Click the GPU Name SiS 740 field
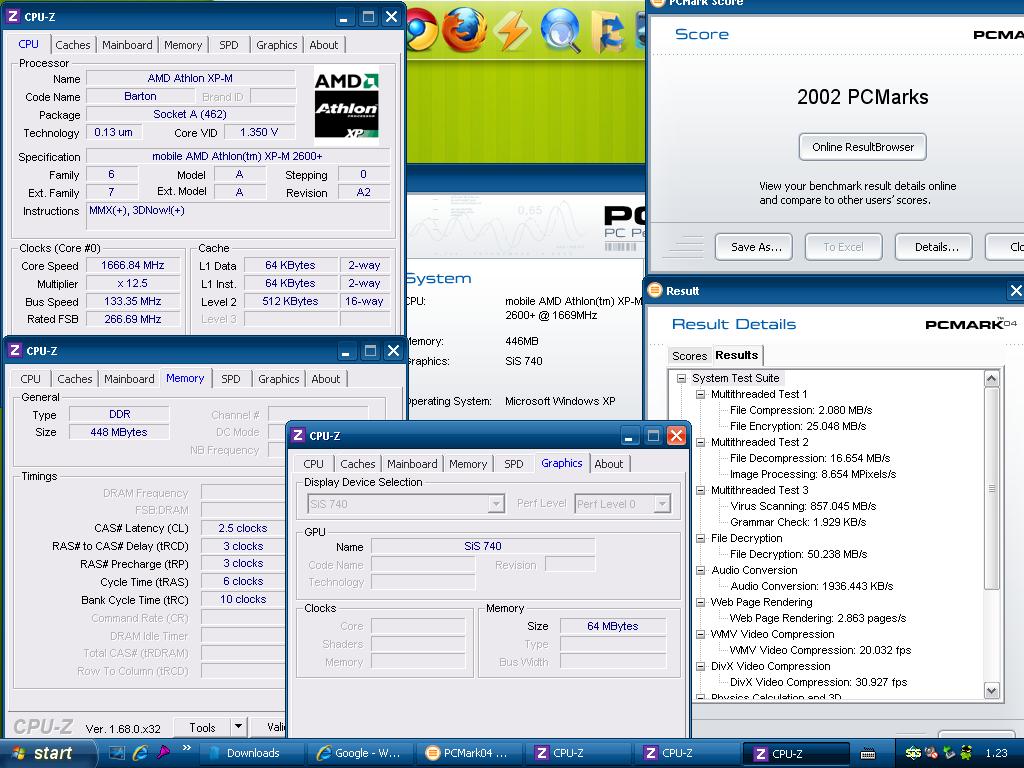 click(483, 546)
